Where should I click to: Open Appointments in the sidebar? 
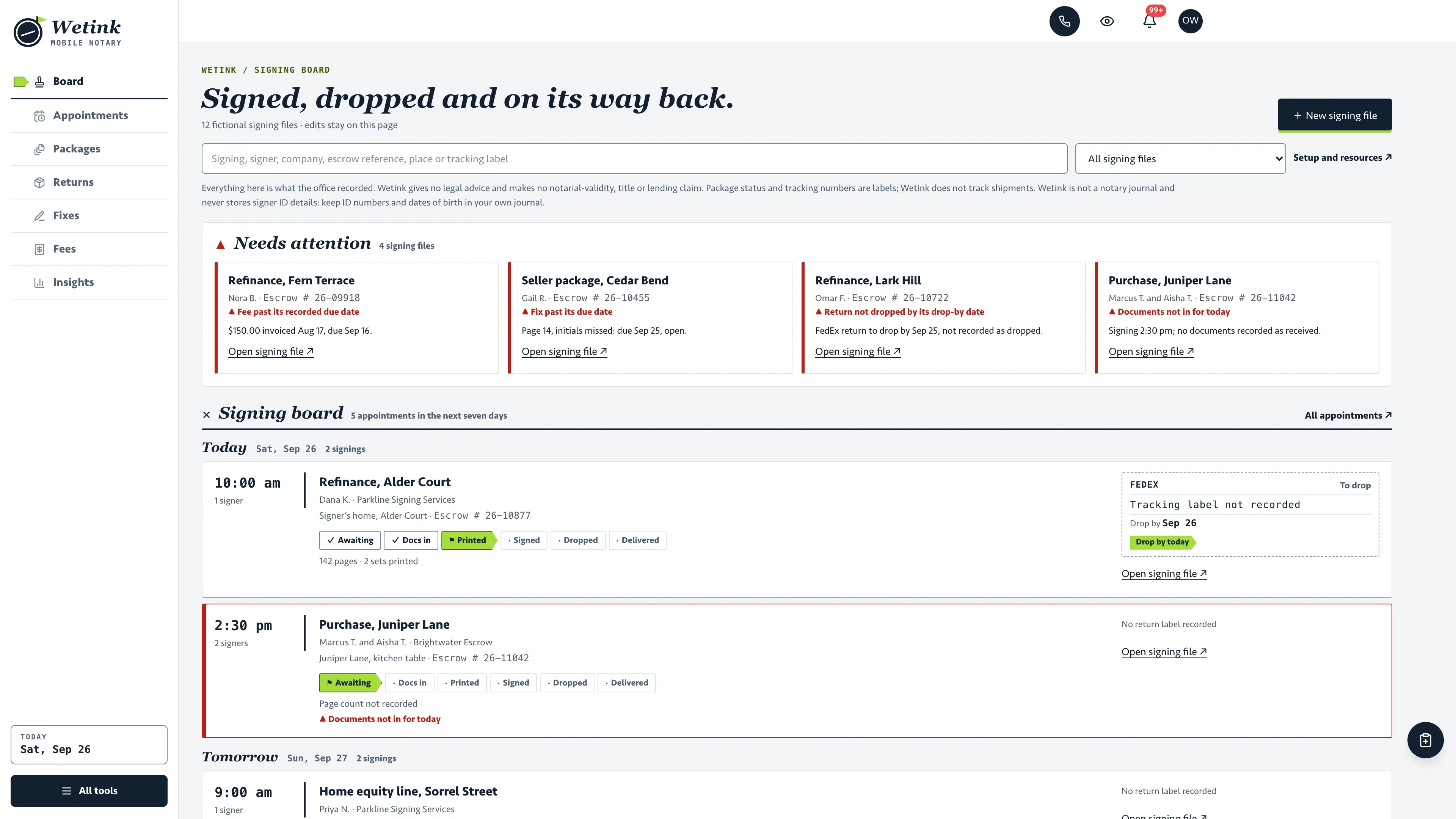(89, 115)
